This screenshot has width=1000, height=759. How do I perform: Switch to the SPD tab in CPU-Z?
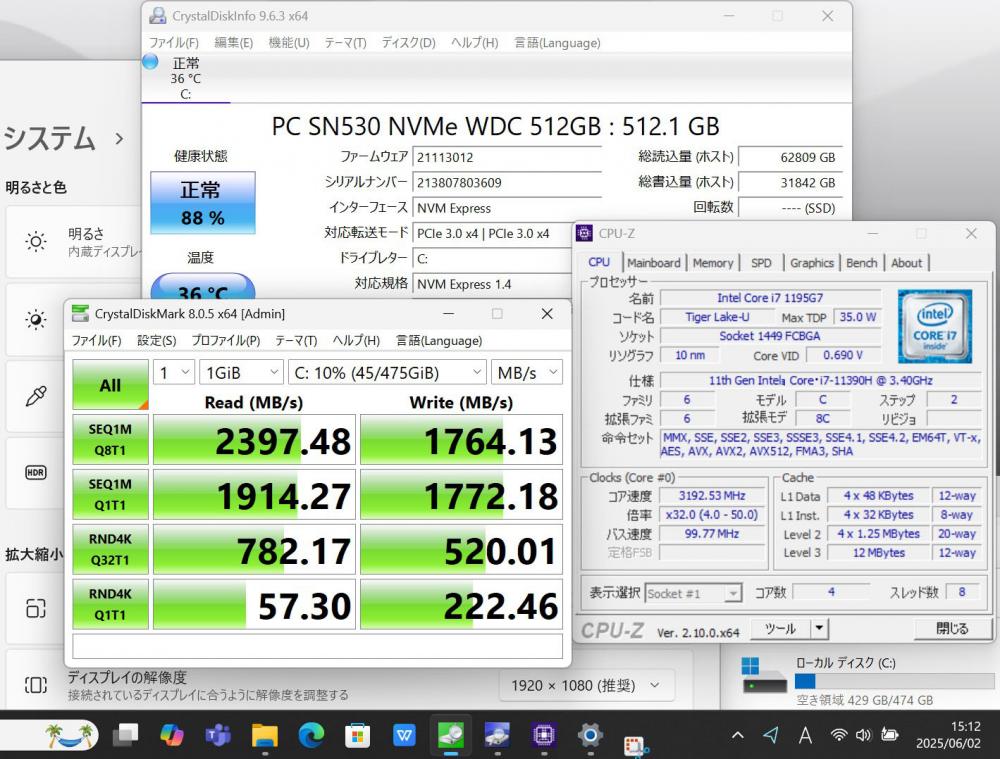click(761, 263)
